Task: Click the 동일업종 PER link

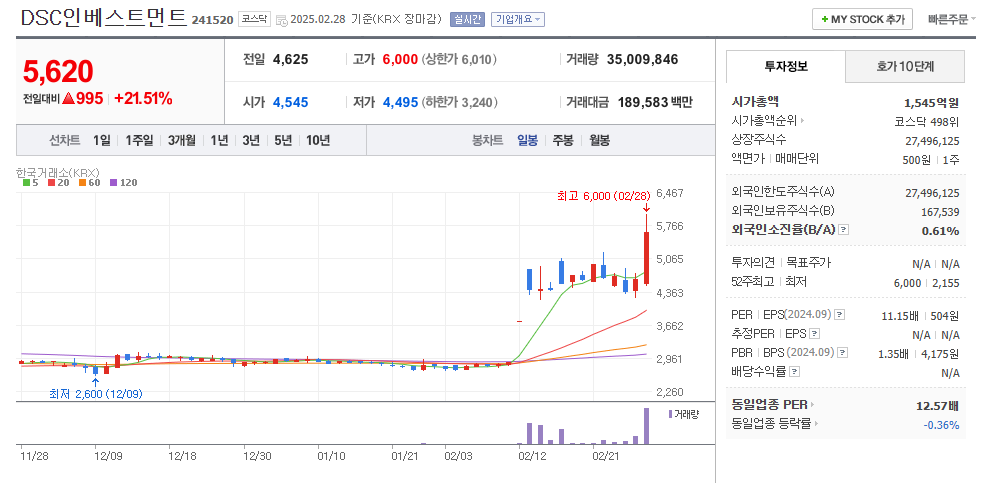Action: (770, 405)
